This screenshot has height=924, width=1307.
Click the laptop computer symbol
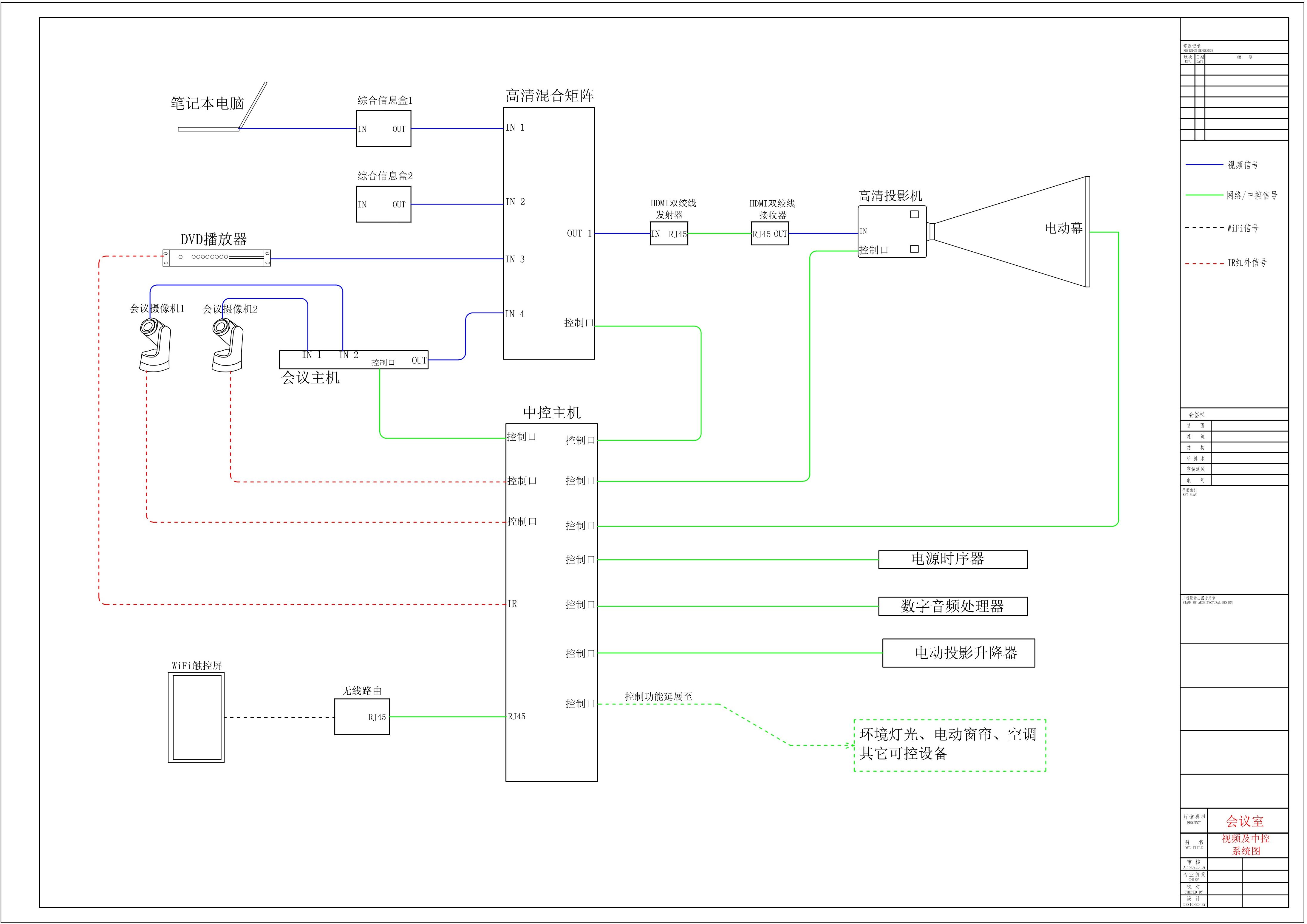tap(222, 107)
